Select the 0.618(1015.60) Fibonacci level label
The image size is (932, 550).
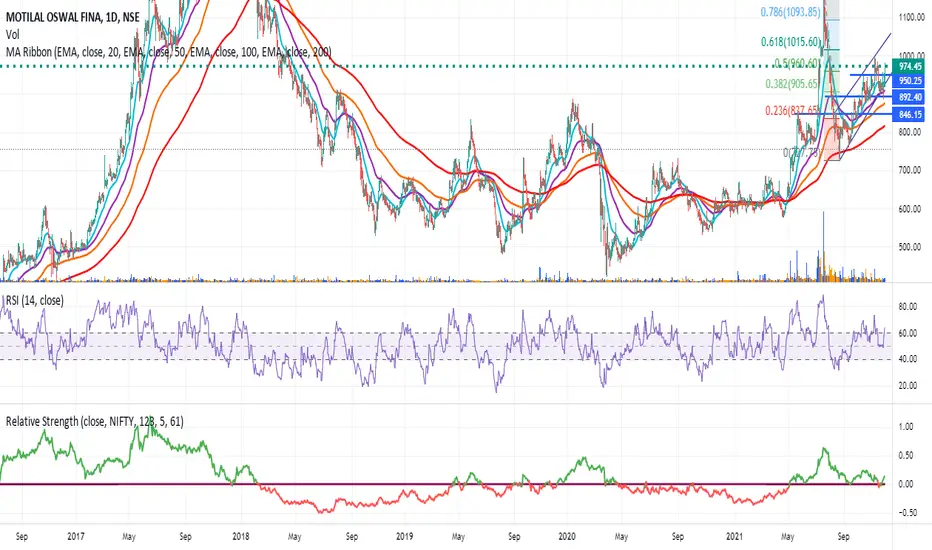791,42
